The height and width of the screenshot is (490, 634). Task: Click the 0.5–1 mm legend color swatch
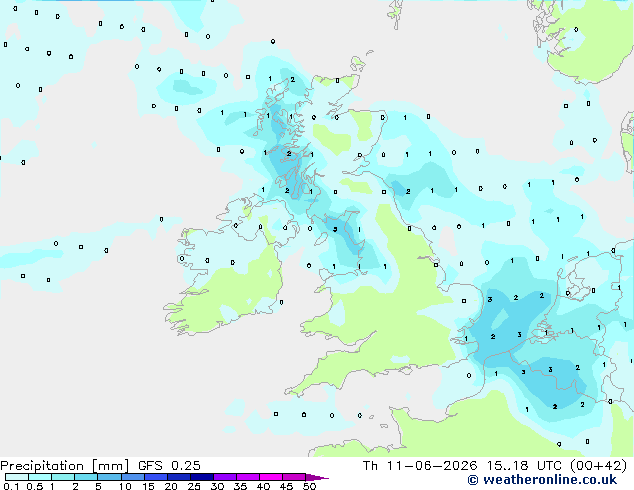click(x=40, y=477)
